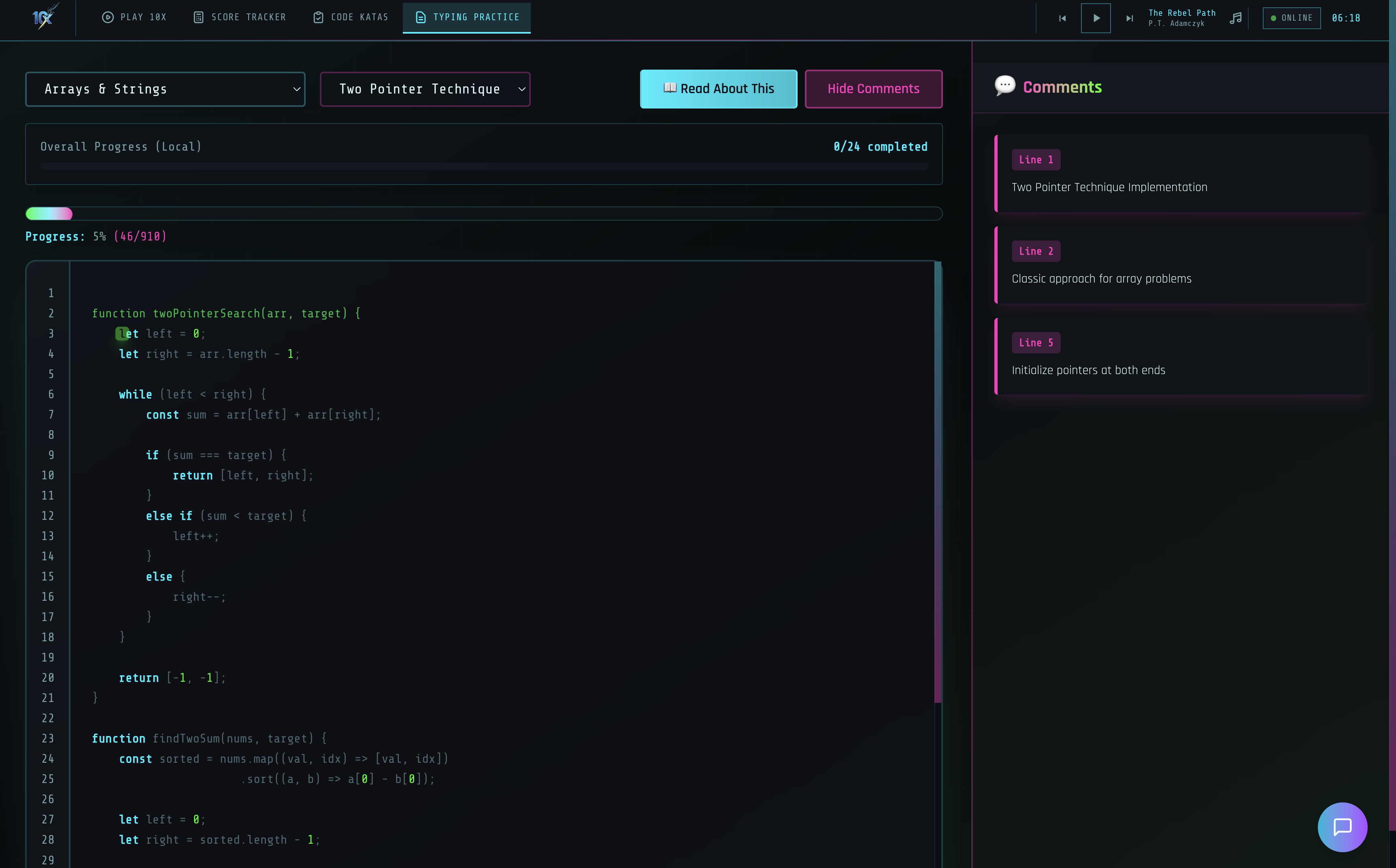Click the Line 5 comment badge
The image size is (1396, 868).
point(1036,342)
